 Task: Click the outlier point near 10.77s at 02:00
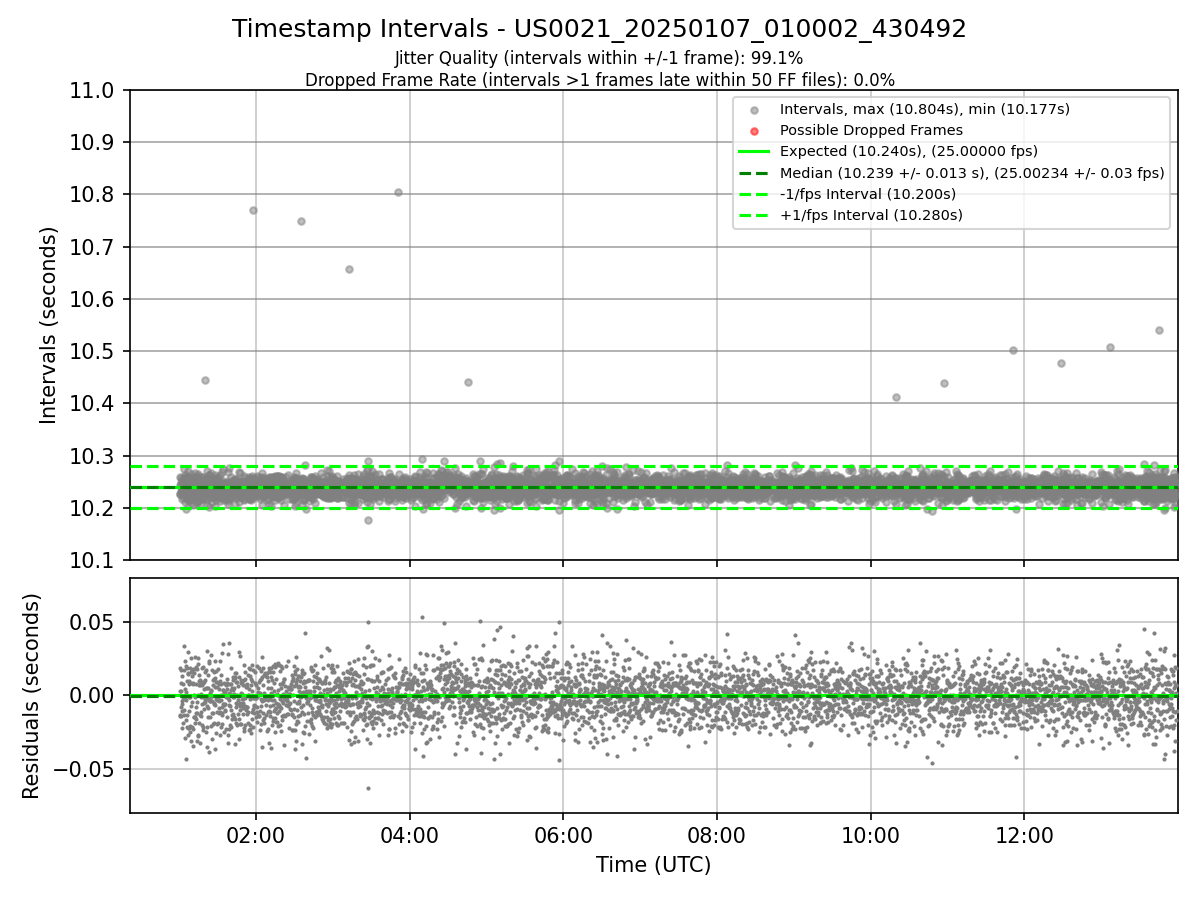tap(253, 210)
